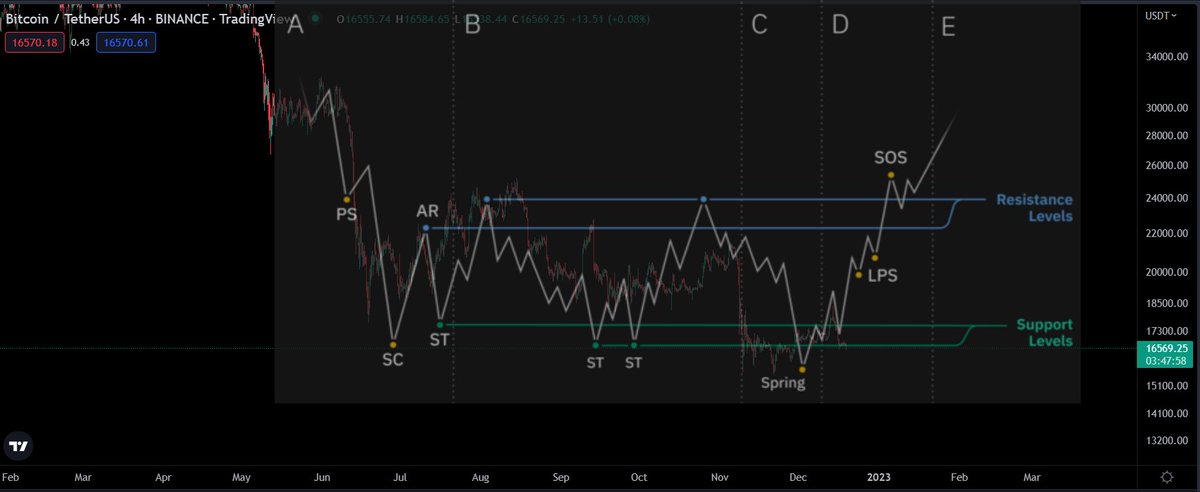Click the Jun label on time axis
The image size is (1200, 492).
321,478
